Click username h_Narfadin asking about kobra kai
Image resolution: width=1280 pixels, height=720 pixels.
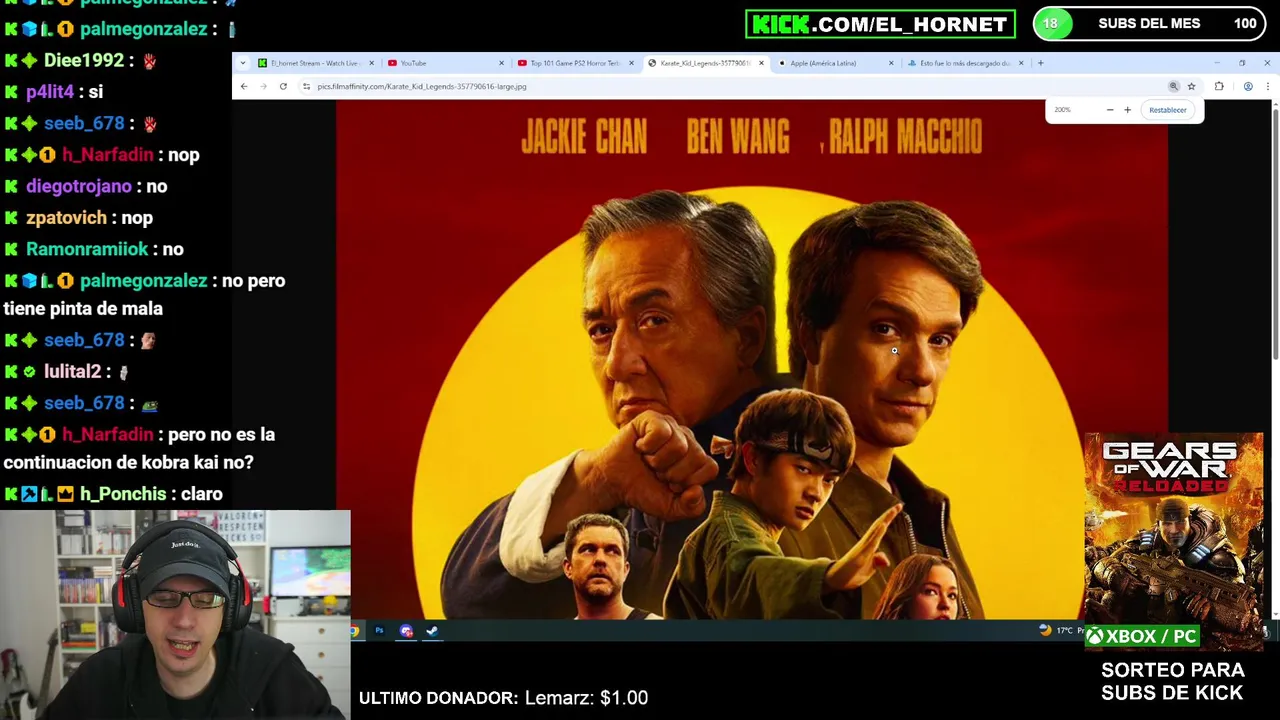[x=107, y=434]
